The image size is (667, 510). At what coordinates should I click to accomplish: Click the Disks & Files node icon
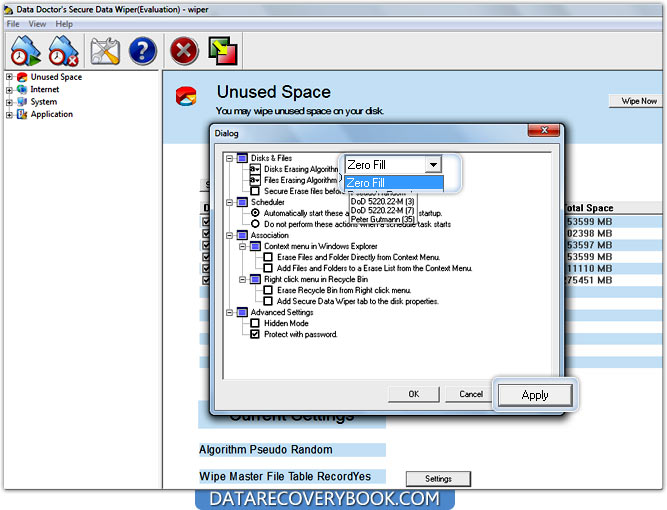pyautogui.click(x=242, y=158)
